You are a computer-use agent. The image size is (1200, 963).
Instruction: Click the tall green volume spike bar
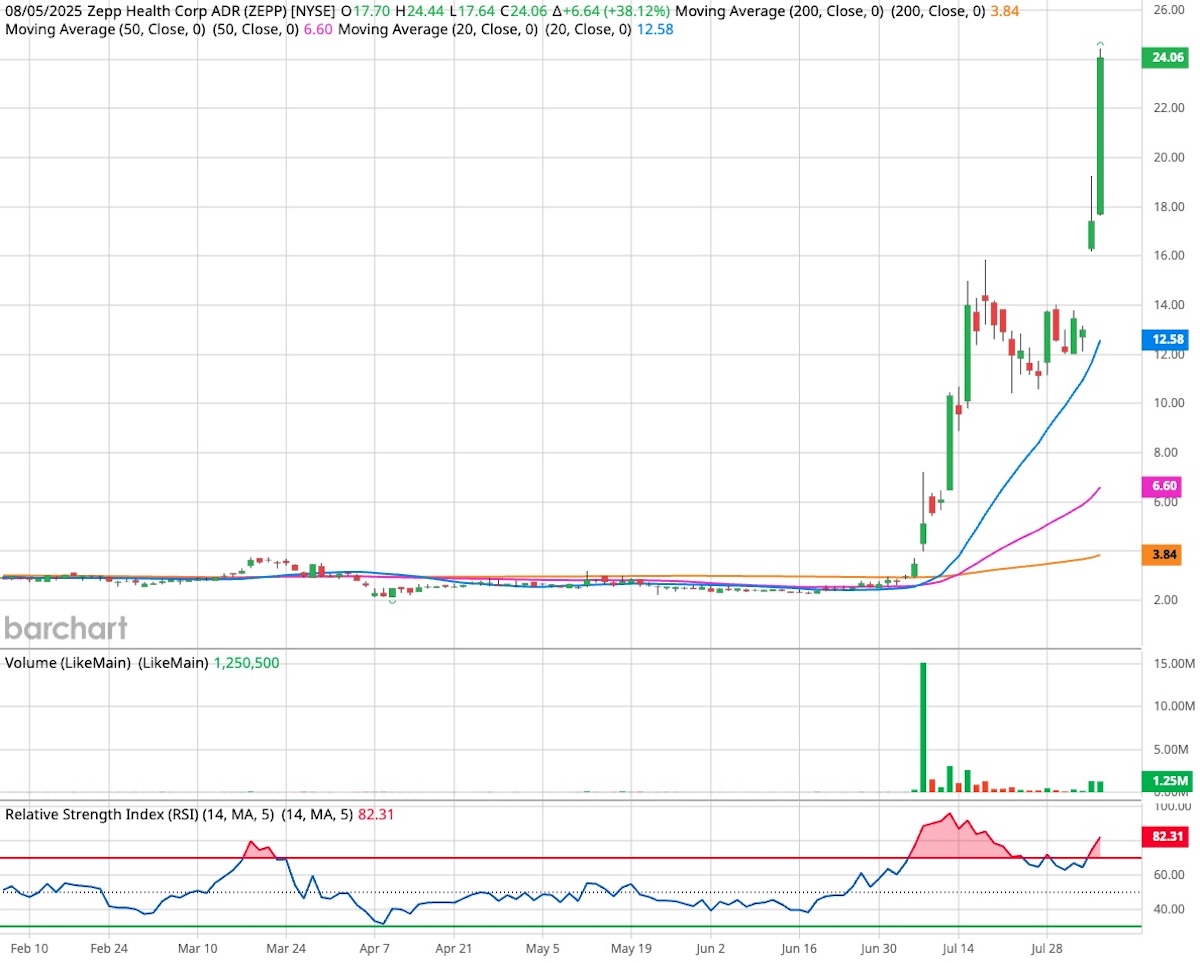coord(922,725)
